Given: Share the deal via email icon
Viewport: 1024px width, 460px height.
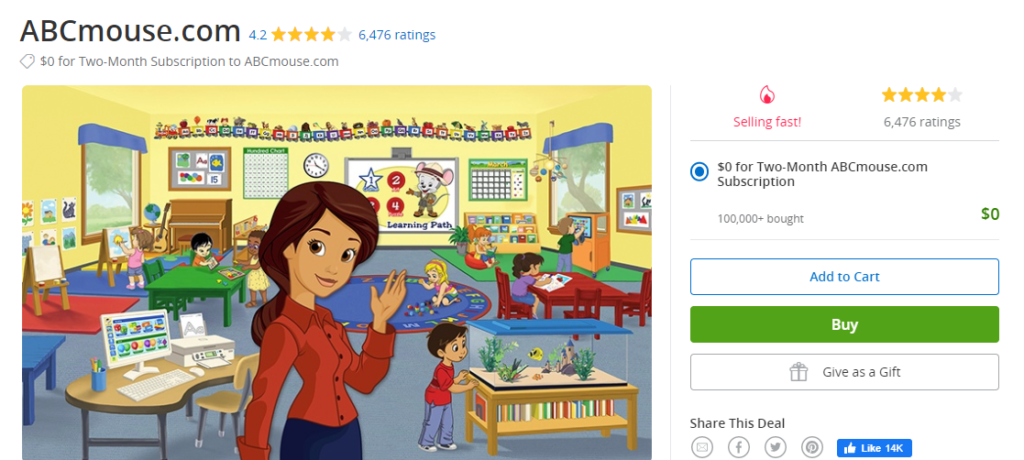Looking at the screenshot, I should click(x=701, y=447).
